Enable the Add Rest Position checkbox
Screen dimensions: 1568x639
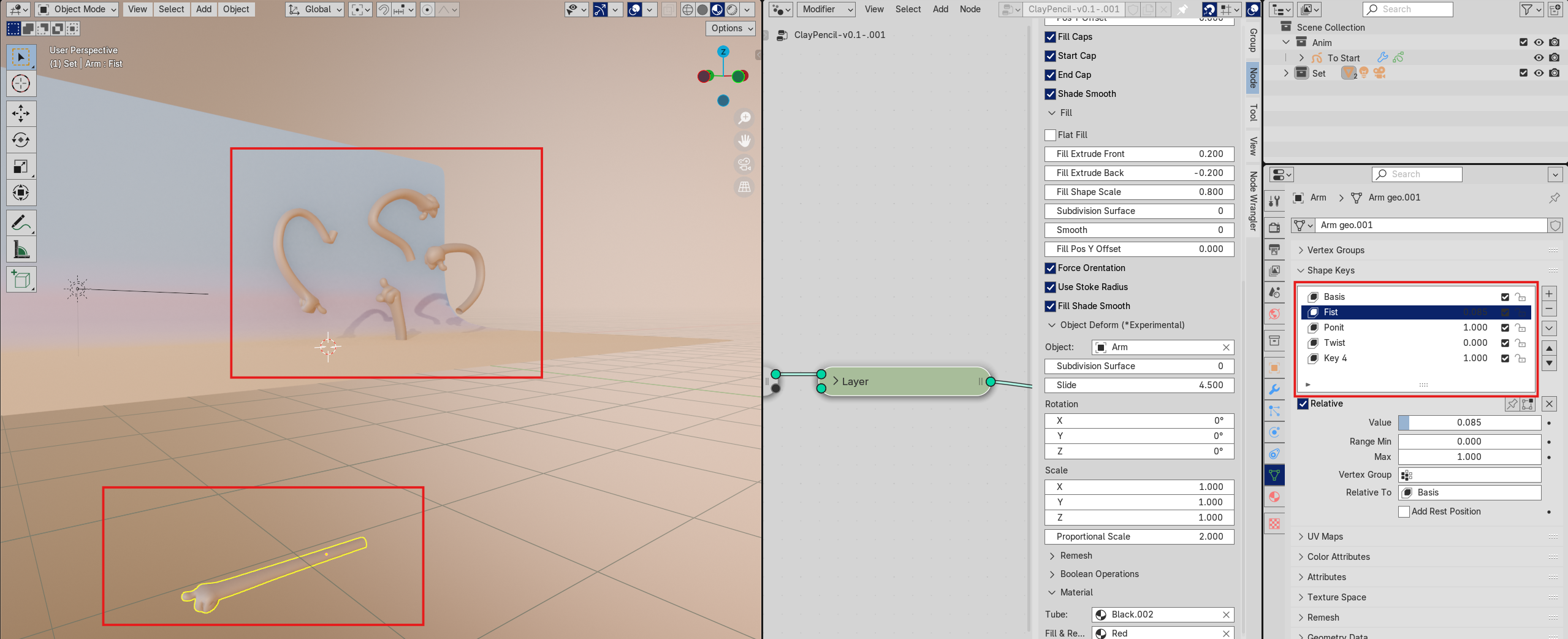click(1404, 511)
